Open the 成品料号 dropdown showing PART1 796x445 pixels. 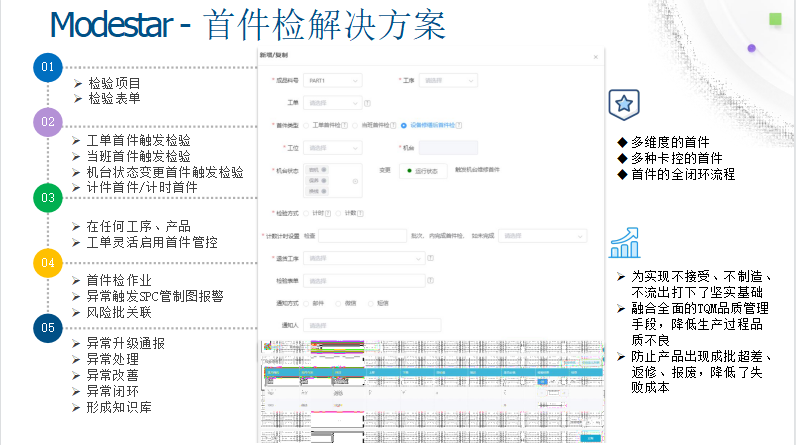[333, 81]
